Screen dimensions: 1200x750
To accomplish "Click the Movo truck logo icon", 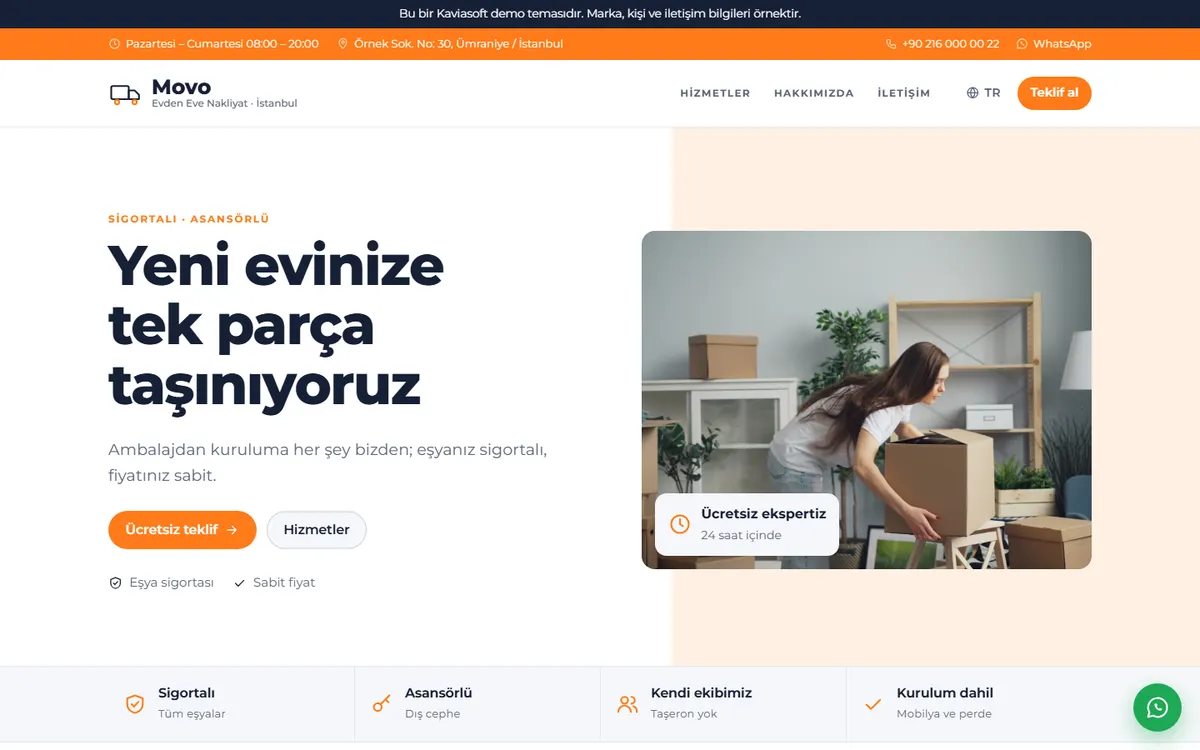I will pos(125,94).
